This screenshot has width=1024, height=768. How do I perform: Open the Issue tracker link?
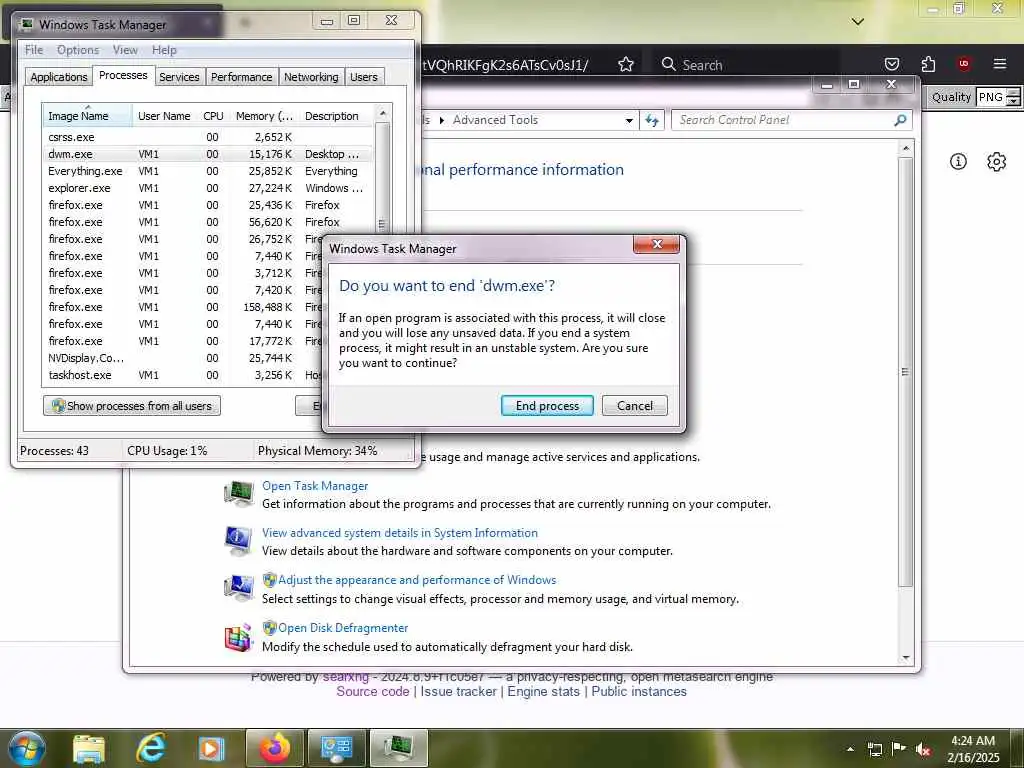coord(458,692)
